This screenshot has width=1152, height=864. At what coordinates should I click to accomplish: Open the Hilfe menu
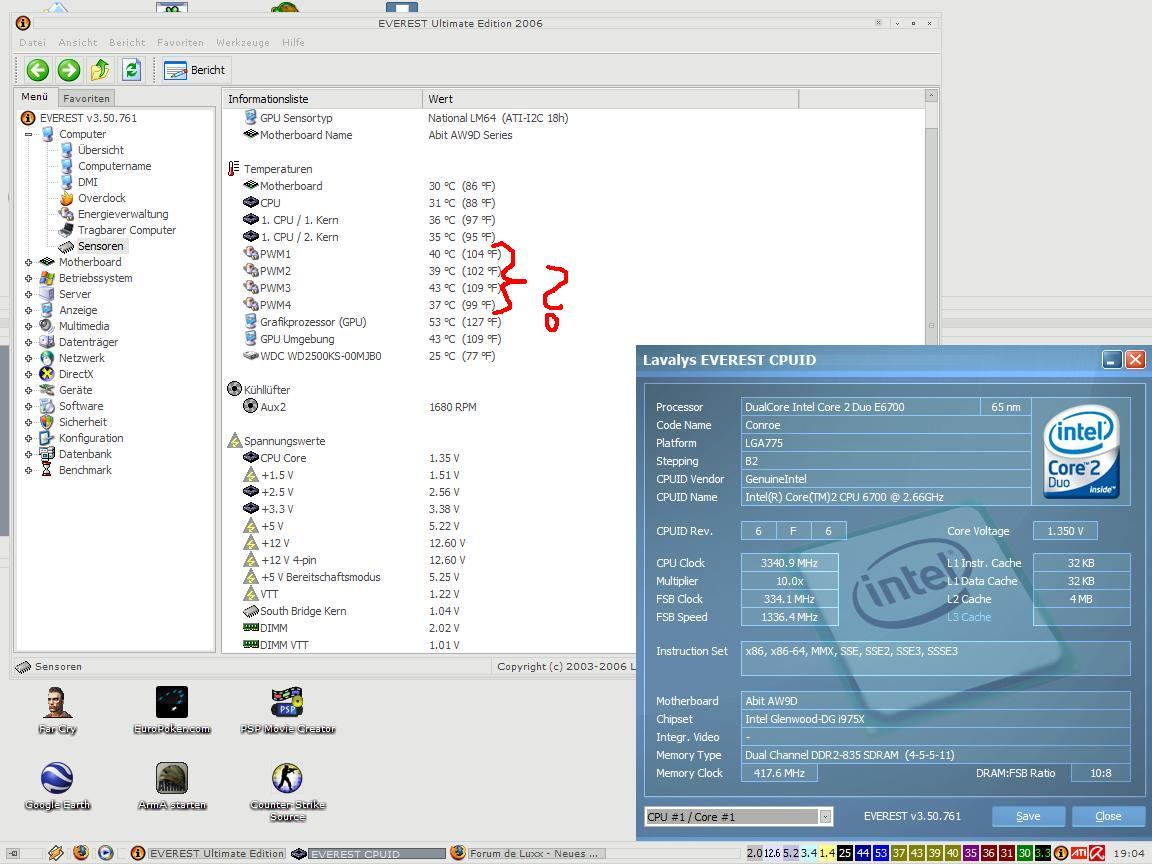293,43
